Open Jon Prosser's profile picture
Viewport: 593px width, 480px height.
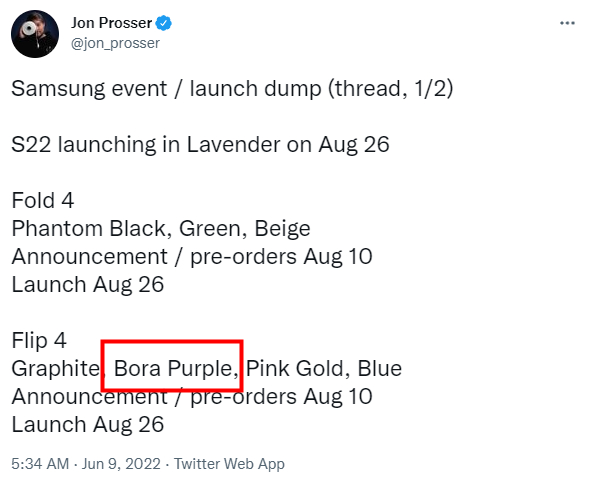click(x=35, y=34)
